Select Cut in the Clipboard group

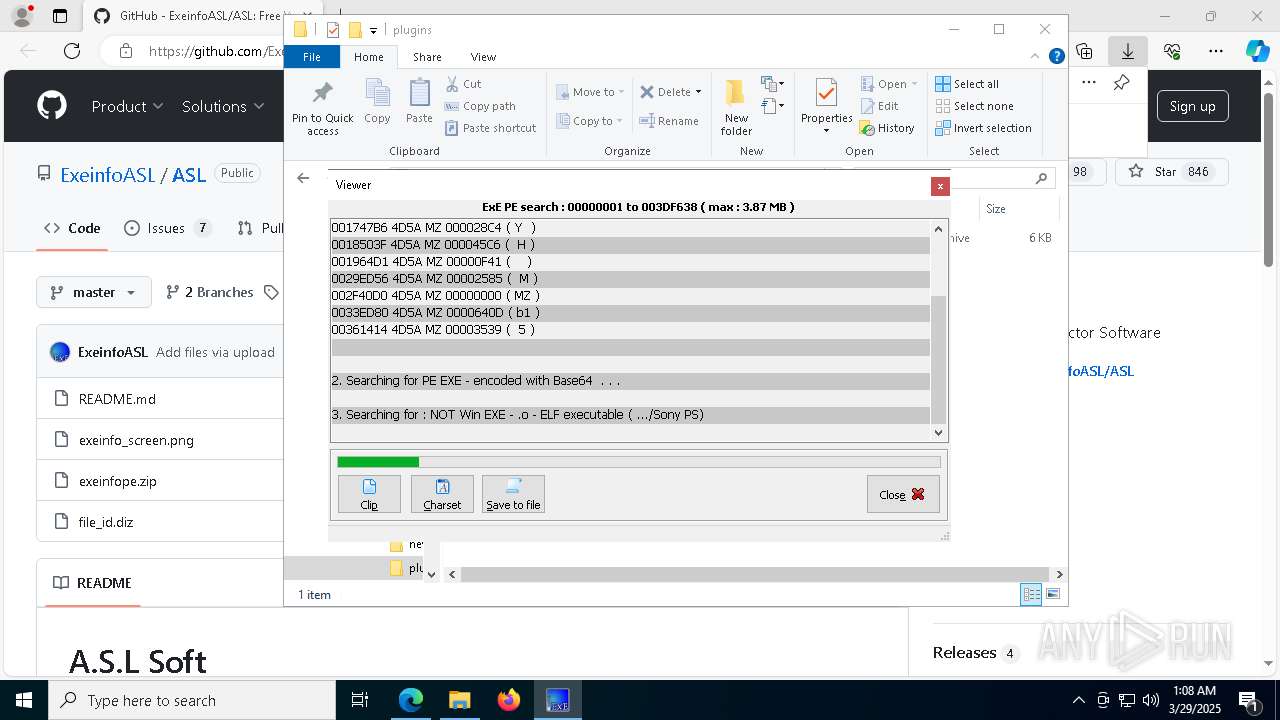(464, 84)
